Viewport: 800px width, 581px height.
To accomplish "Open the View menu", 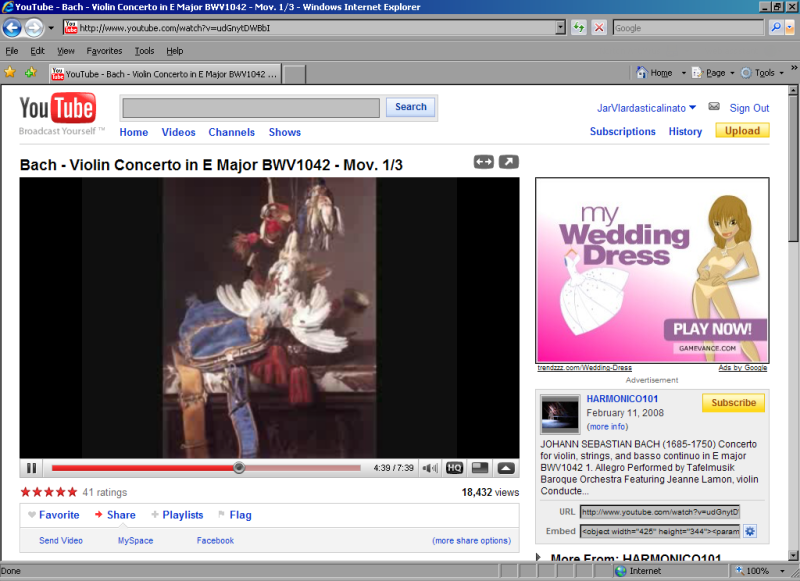I will pos(66,51).
